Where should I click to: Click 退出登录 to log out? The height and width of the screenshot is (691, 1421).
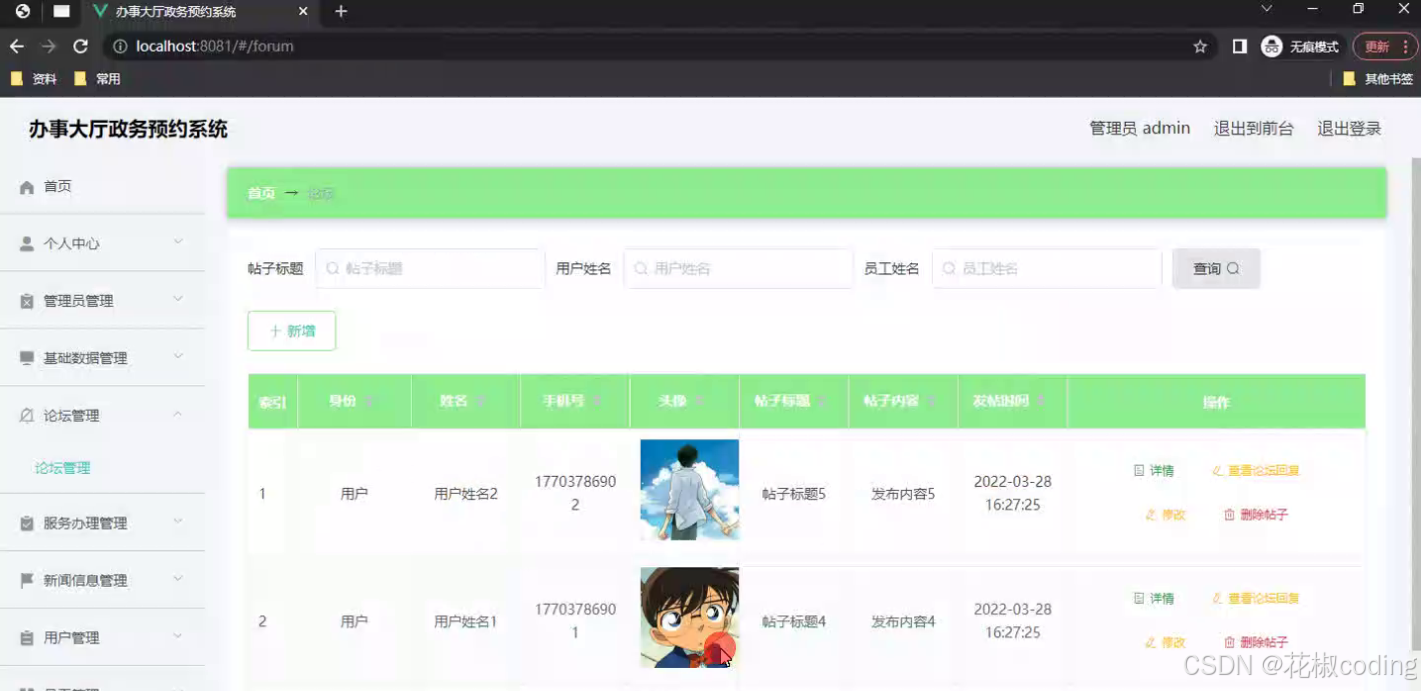[x=1348, y=128]
